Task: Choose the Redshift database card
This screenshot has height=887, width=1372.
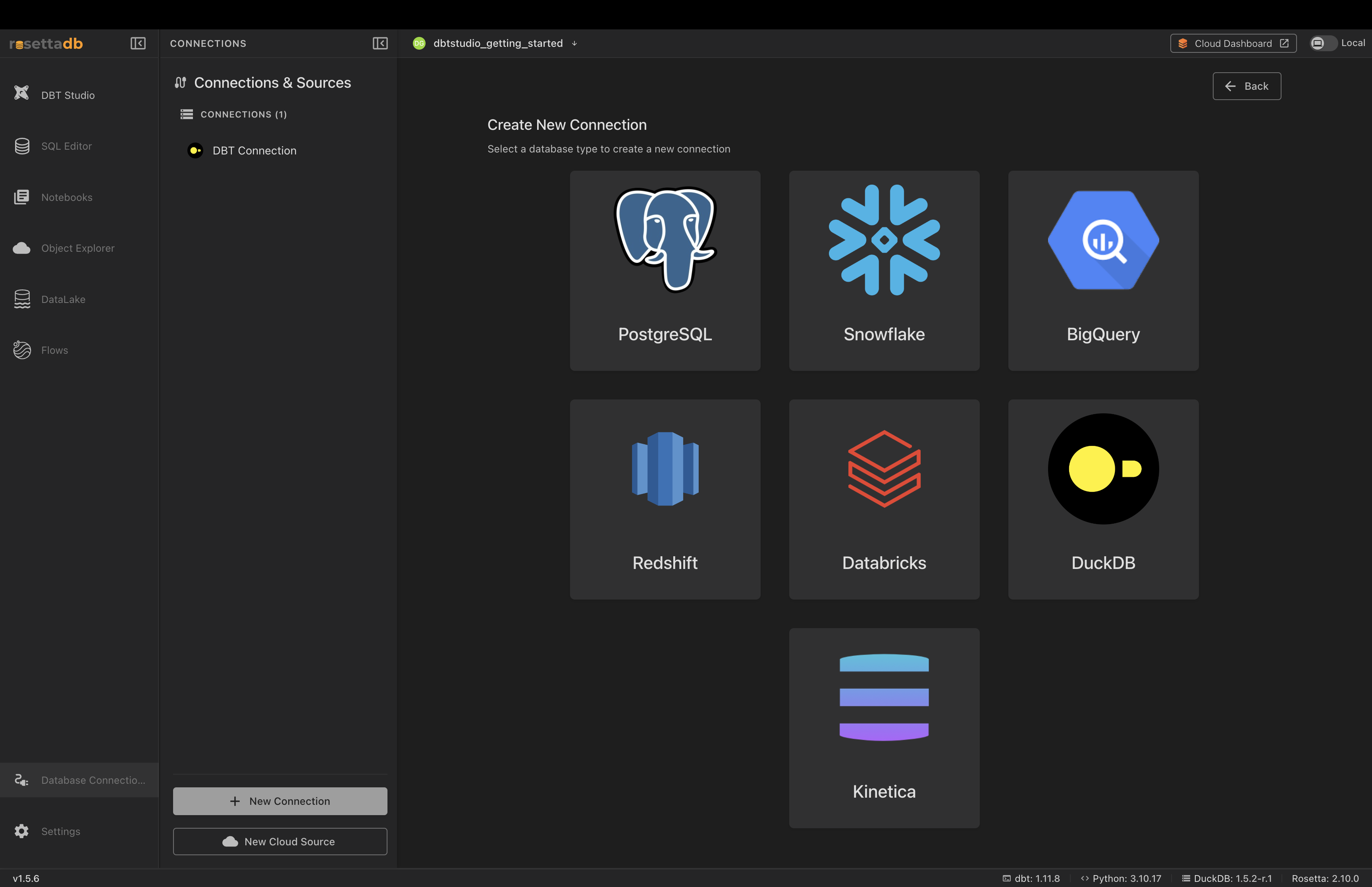Action: [665, 499]
